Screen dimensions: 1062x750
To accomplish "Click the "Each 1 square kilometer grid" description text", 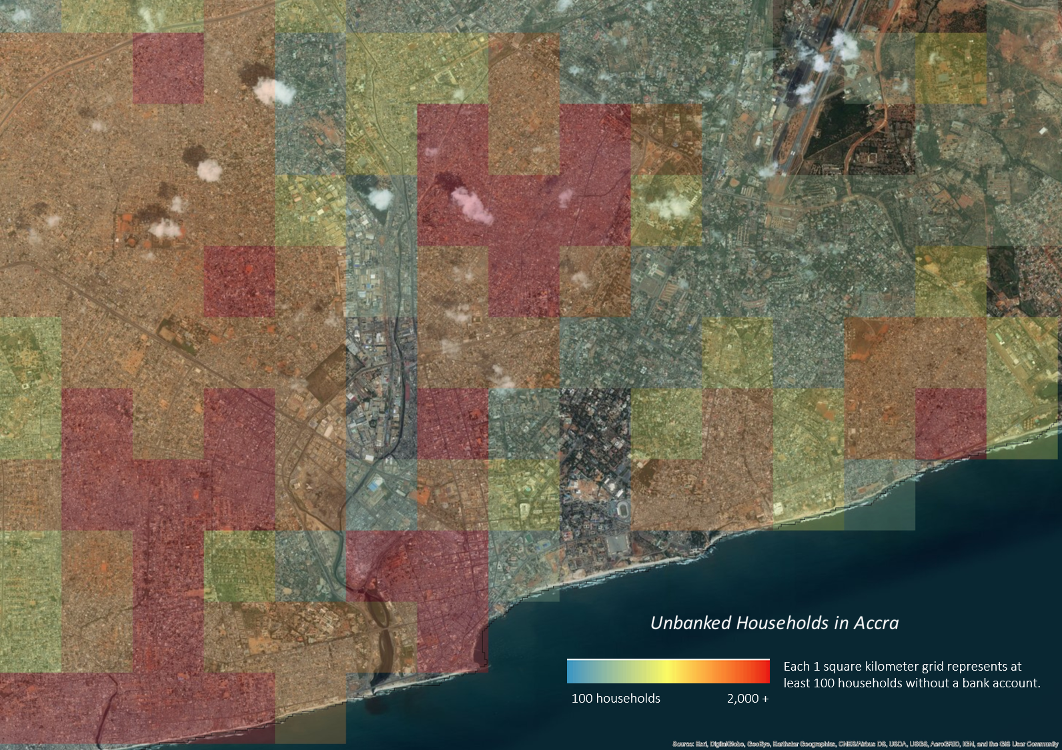I will pos(912,675).
